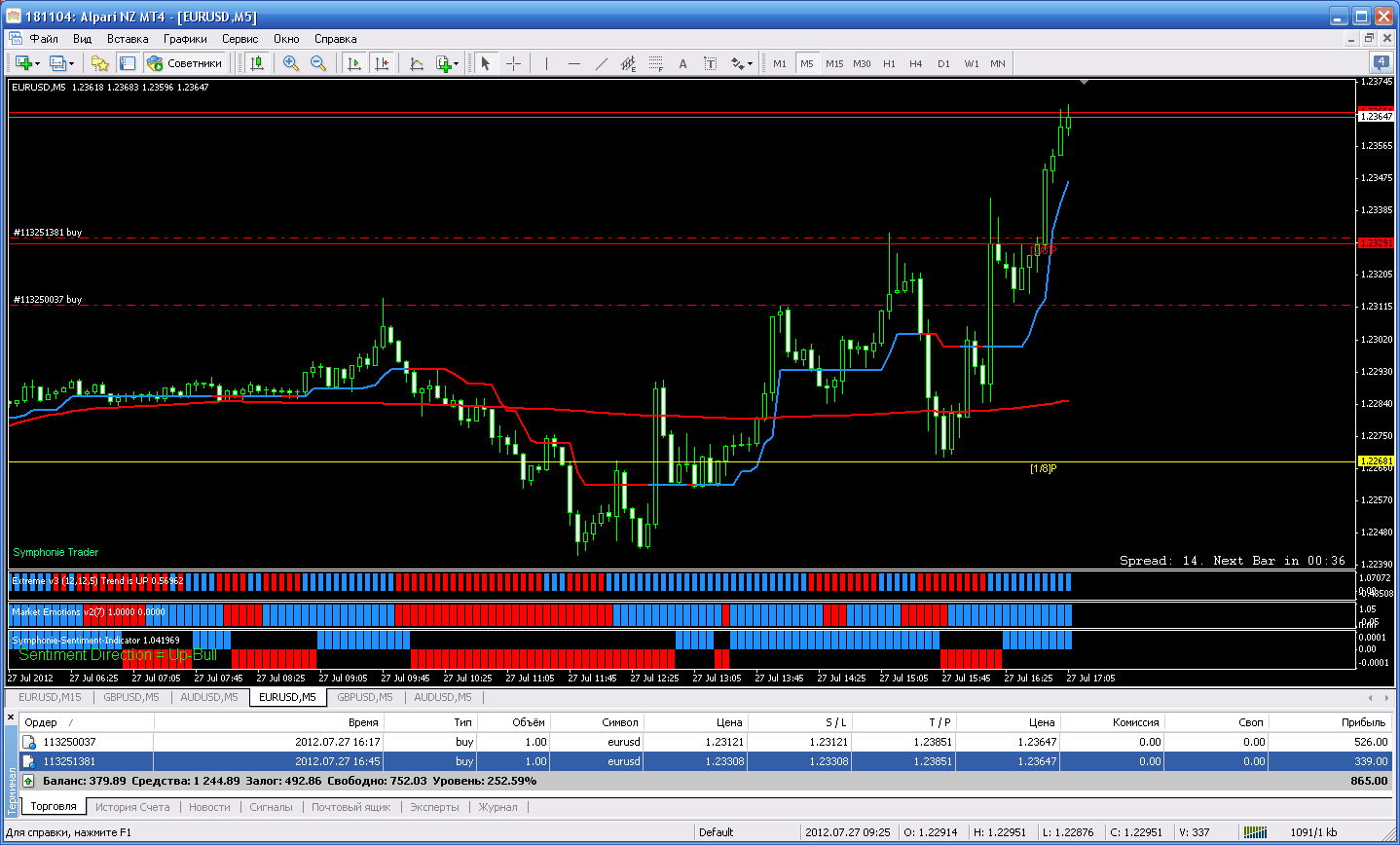Expand the arrows objects dropdown
1400x845 pixels.
coord(750,64)
